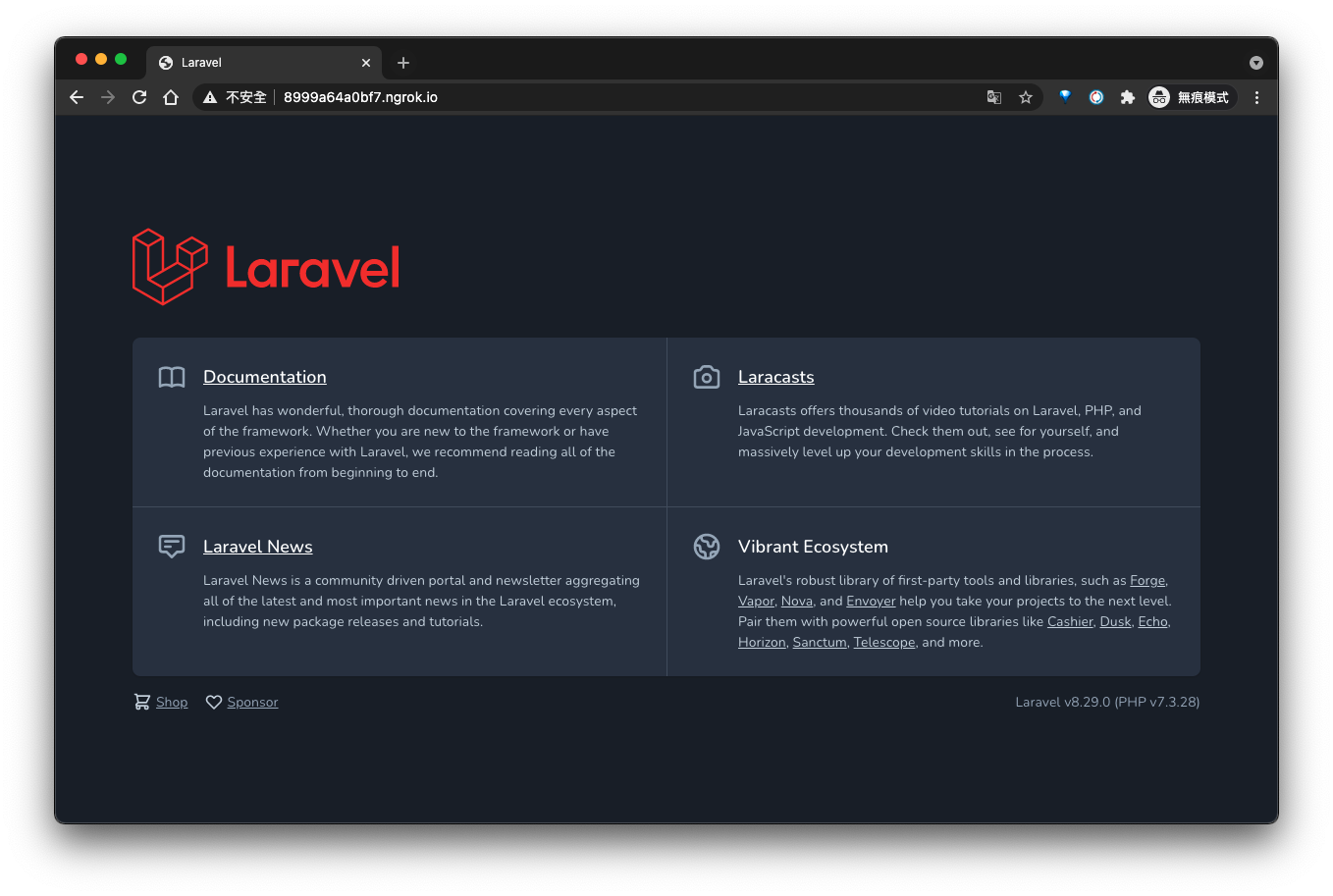Image resolution: width=1333 pixels, height=896 pixels.
Task: Open a new tab with the plus button
Action: pos(403,63)
